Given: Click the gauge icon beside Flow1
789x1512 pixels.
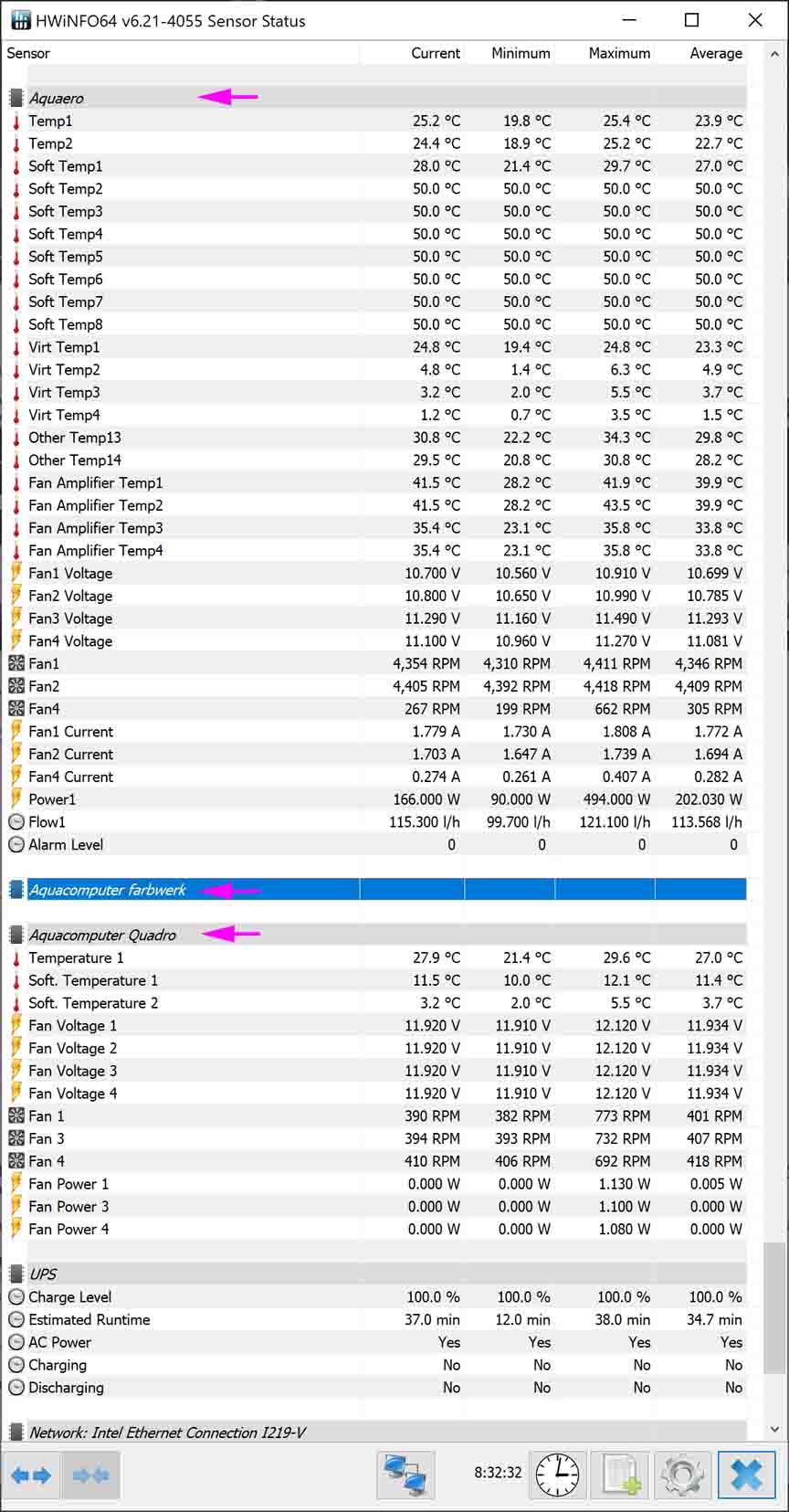Looking at the screenshot, I should 16,821.
